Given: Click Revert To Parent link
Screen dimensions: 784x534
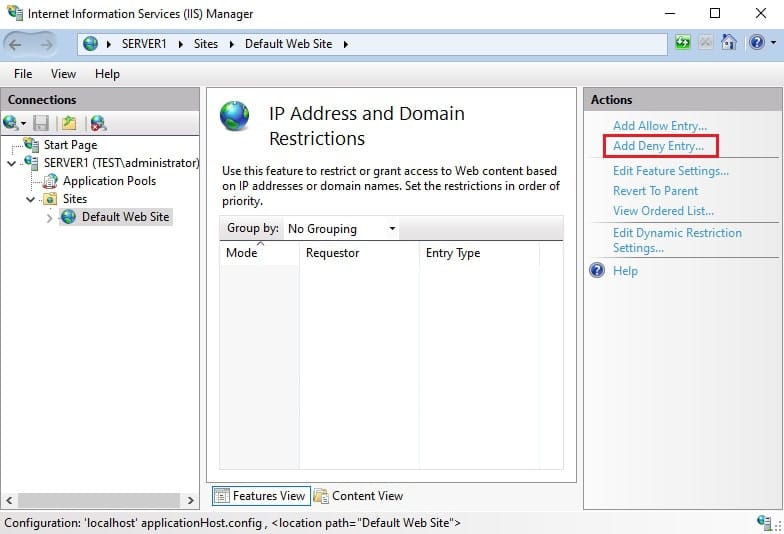Looking at the screenshot, I should (656, 191).
